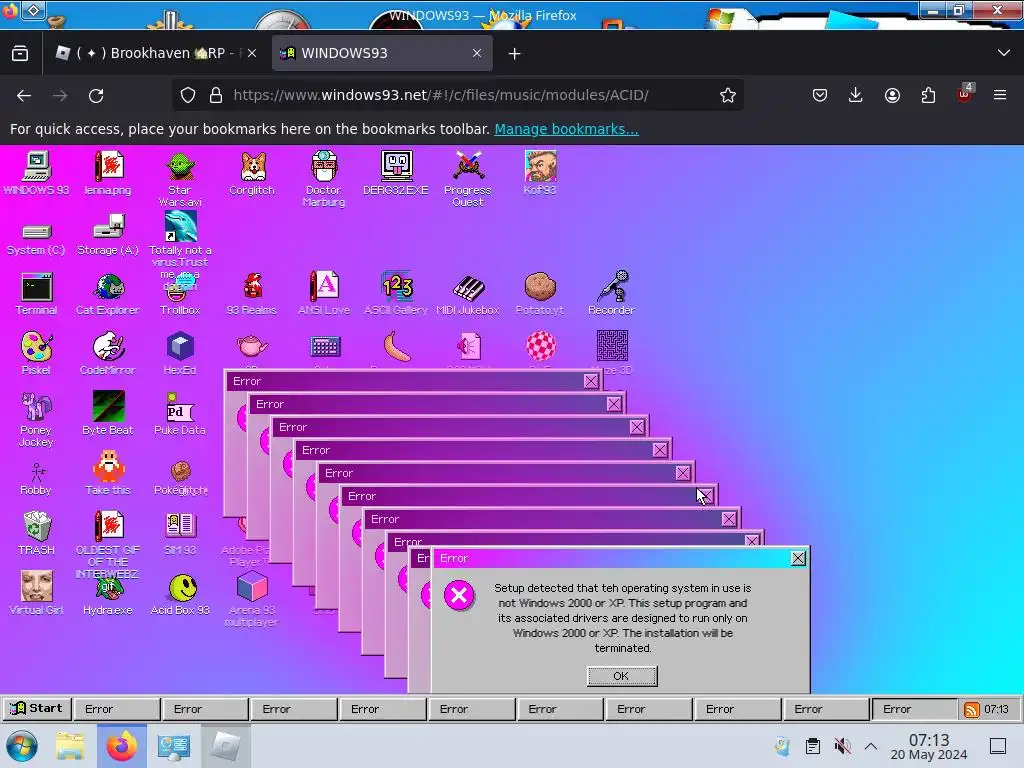Open HexEd cube icon
The image size is (1024, 768).
coord(180,353)
